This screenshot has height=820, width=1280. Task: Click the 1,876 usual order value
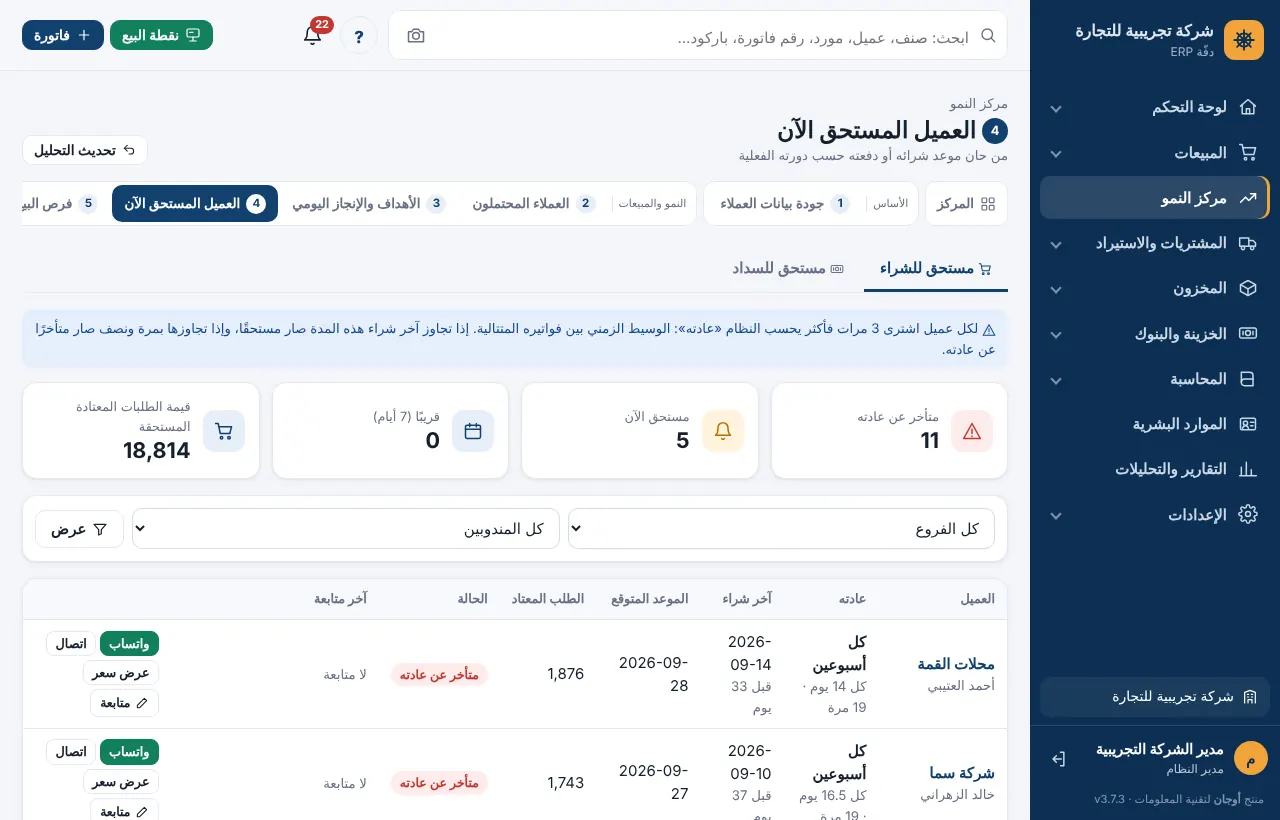click(566, 674)
